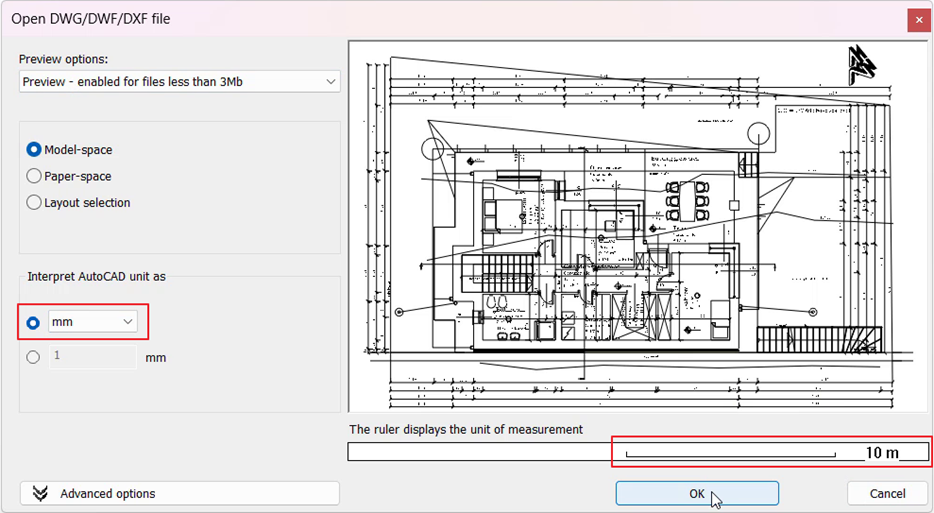Open the Preview options dropdown
This screenshot has height=513, width=934.
[x=180, y=81]
